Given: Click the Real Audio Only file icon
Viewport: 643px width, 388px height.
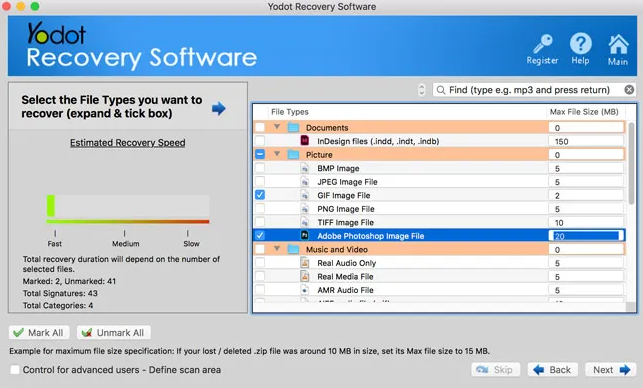Looking at the screenshot, I should tap(305, 263).
